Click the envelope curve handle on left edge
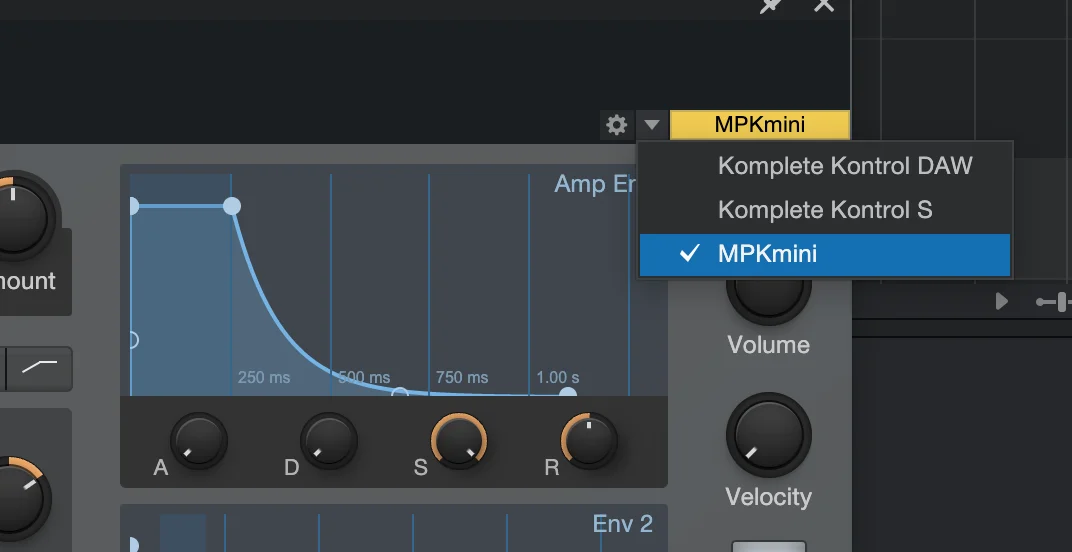The width and height of the screenshot is (1072, 552). coord(133,340)
